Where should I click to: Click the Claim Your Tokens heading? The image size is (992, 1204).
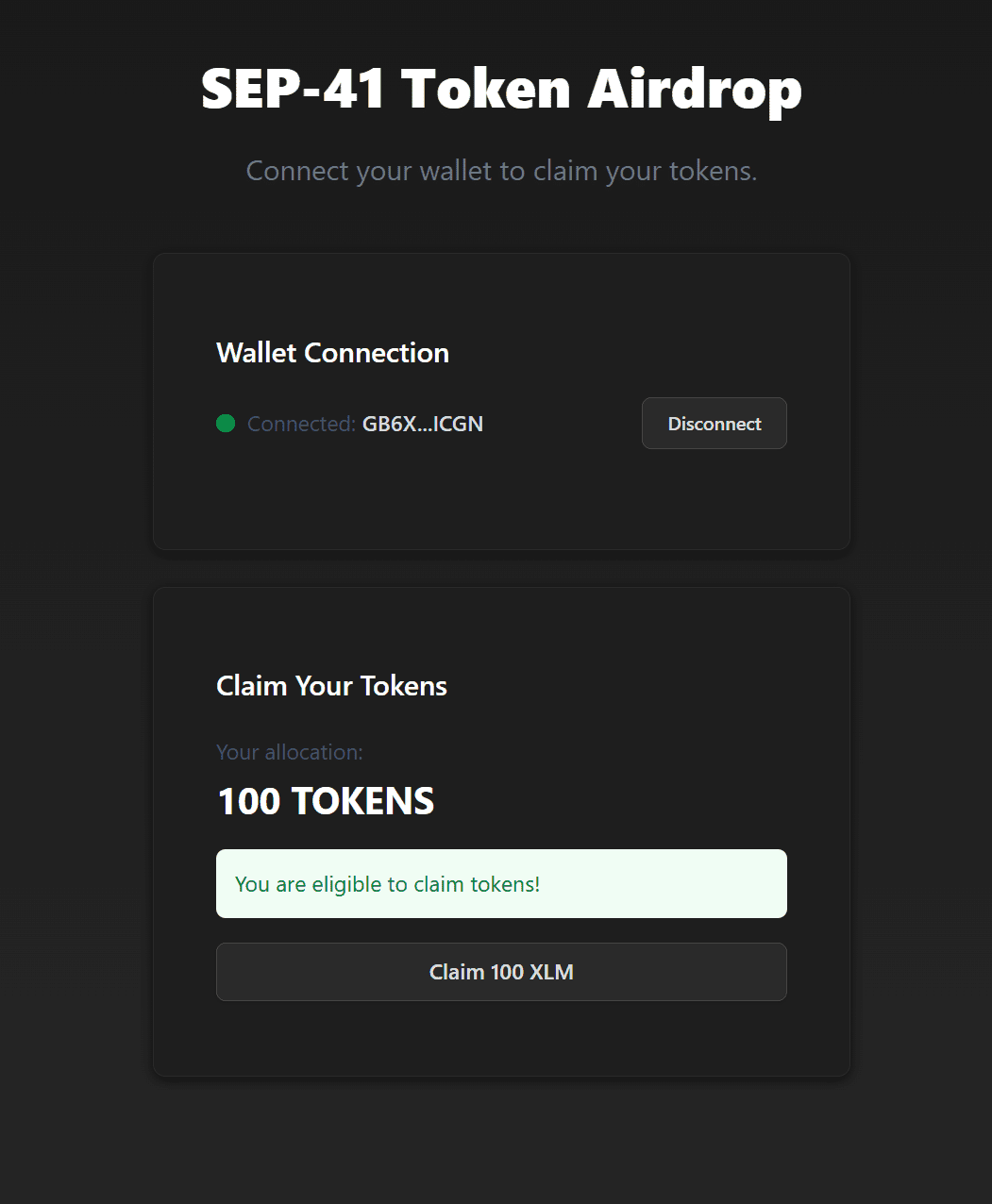point(331,686)
